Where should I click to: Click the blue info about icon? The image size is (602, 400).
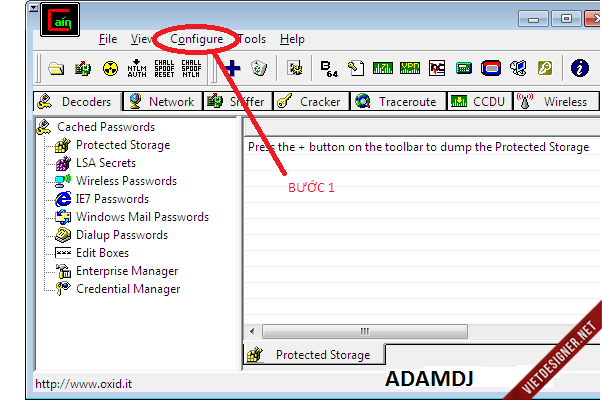tap(579, 68)
